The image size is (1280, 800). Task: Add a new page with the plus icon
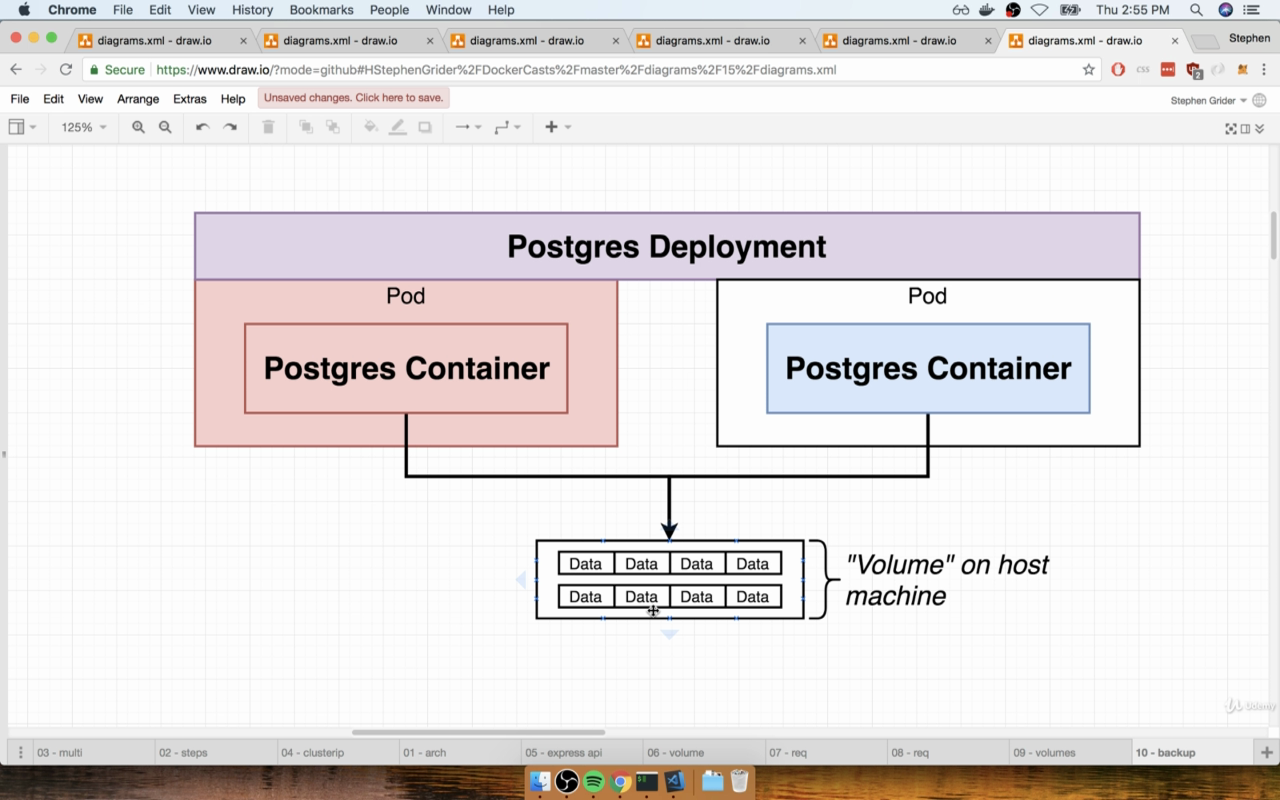pyautogui.click(x=1267, y=752)
